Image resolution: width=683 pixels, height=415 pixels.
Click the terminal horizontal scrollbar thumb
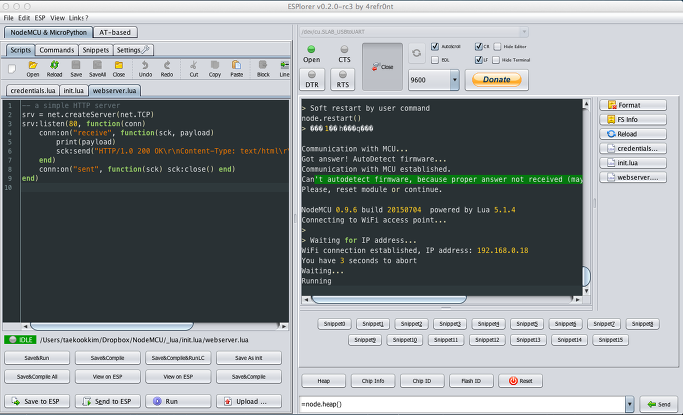pyautogui.click(x=389, y=299)
